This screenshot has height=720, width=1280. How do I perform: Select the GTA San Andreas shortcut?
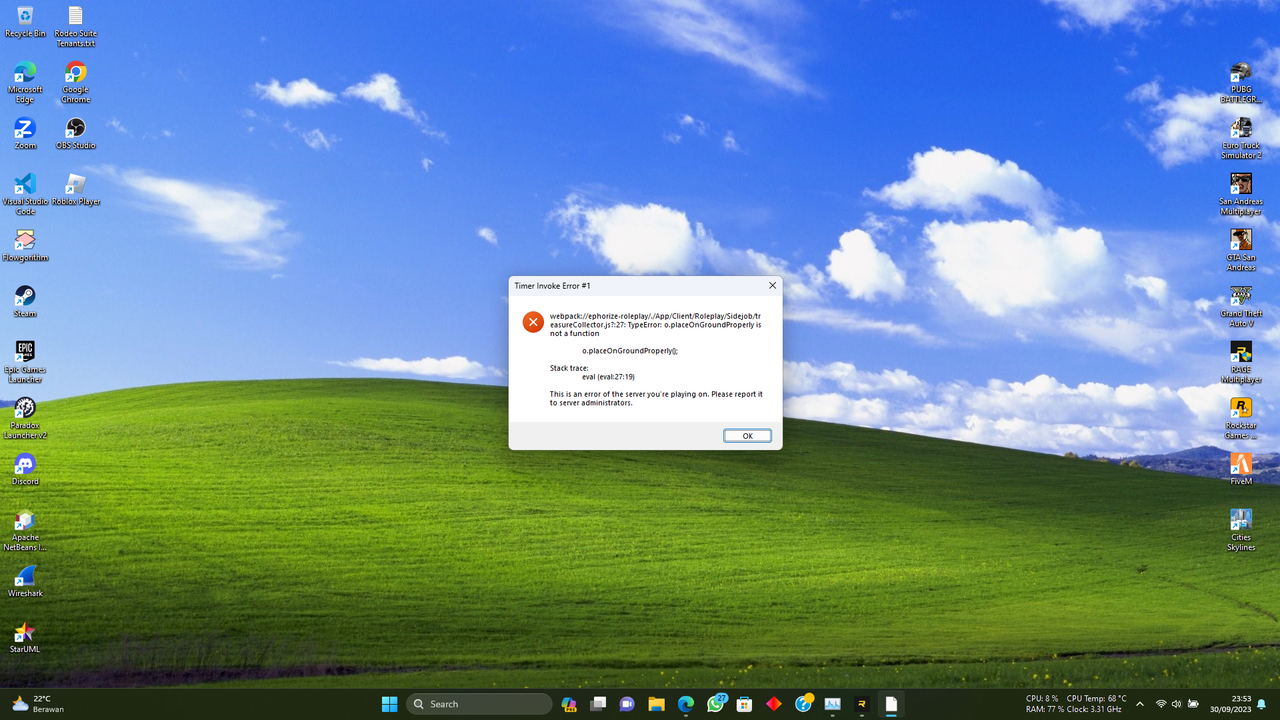pos(1241,250)
